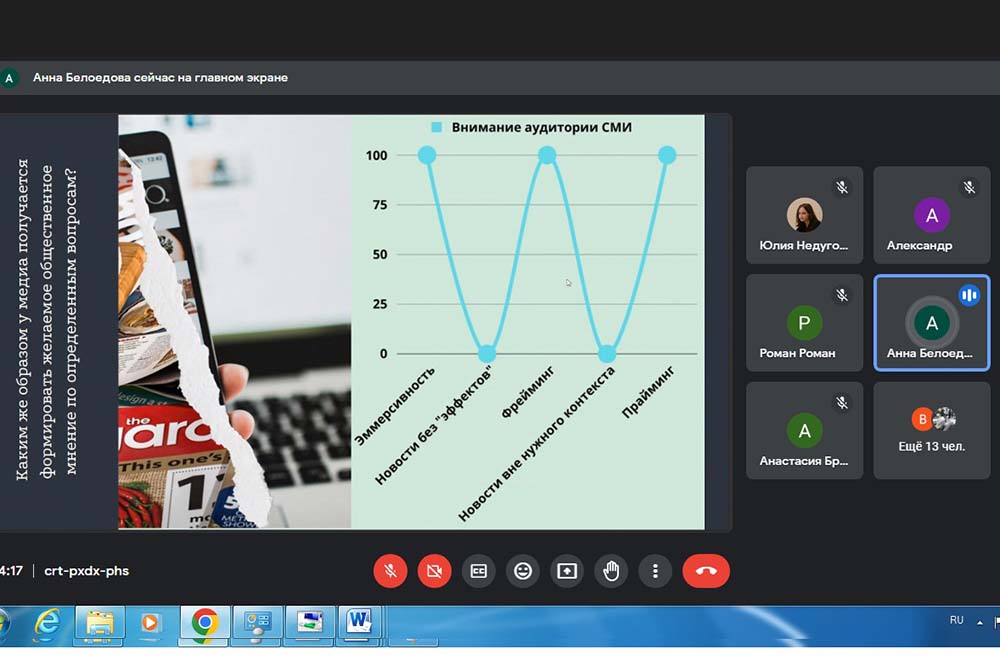Image resolution: width=1000 pixels, height=666 pixels.
Task: Click the Chrome icon in the taskbar
Action: coord(205,624)
